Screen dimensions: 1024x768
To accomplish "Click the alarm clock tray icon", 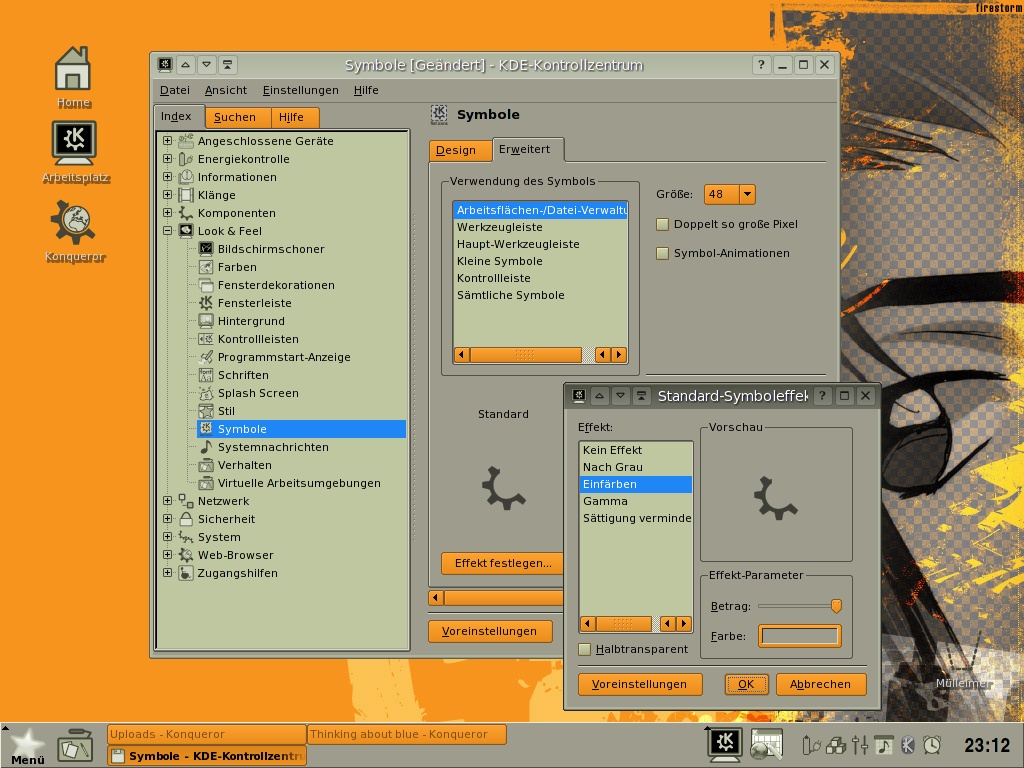I will [x=932, y=745].
